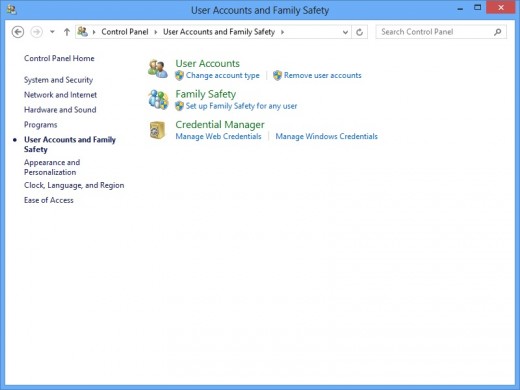Open the User Accounts heading link
This screenshot has height=390, width=520.
coord(208,63)
